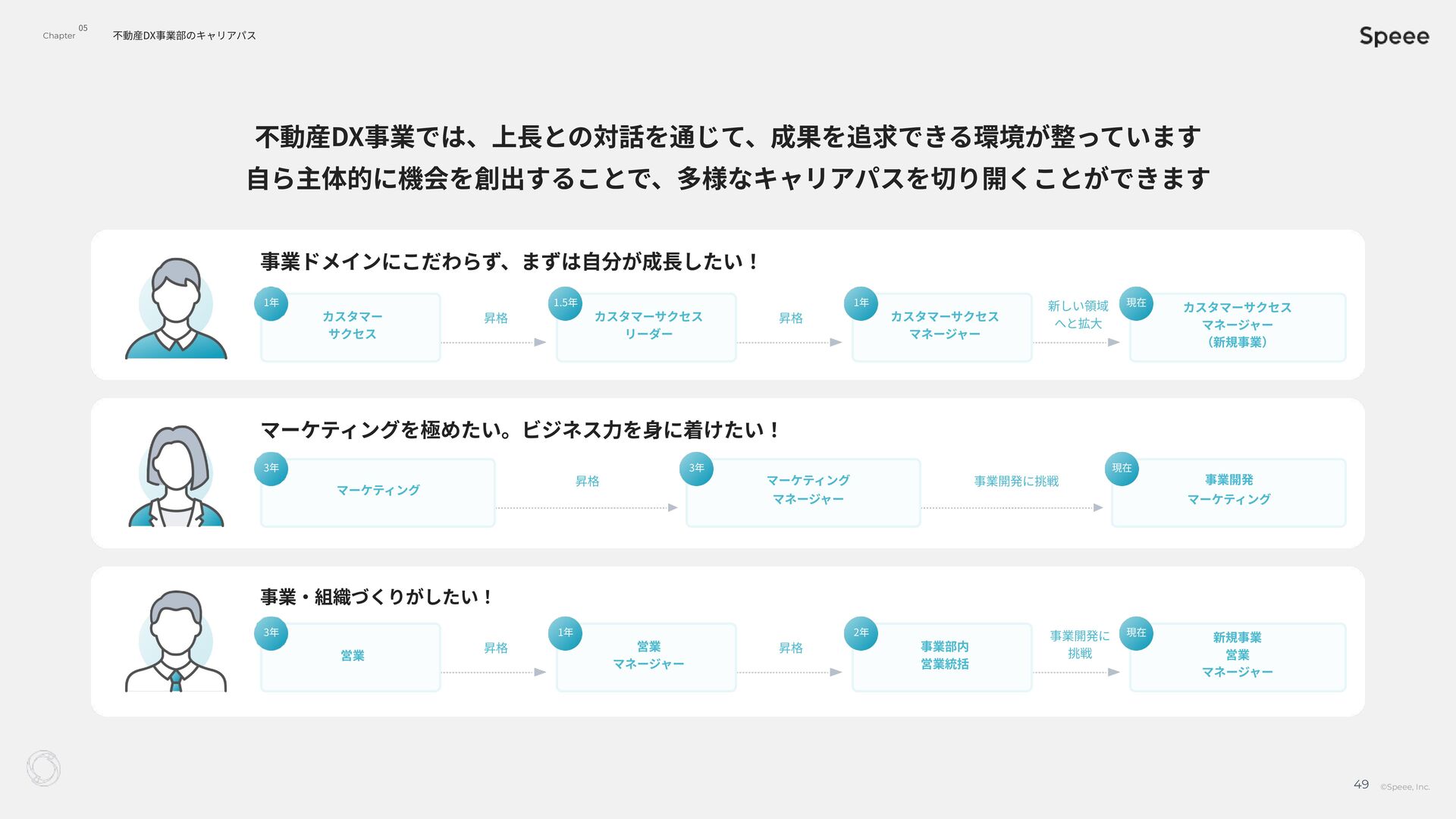The height and width of the screenshot is (819, 1456).
Task: Click the female avatar with bob haircut
Action: coord(176,476)
